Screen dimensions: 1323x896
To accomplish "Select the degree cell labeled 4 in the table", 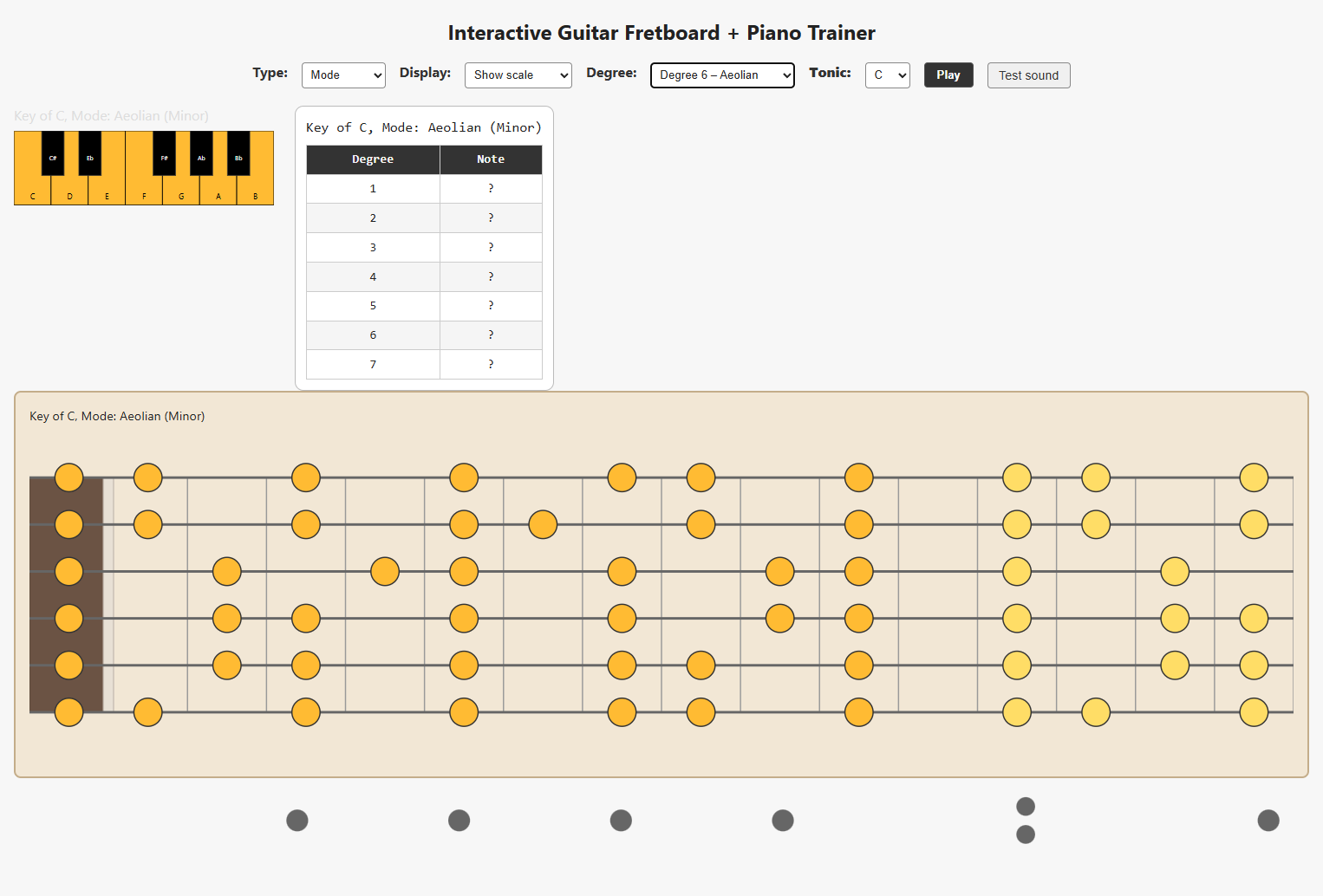I will tap(373, 277).
